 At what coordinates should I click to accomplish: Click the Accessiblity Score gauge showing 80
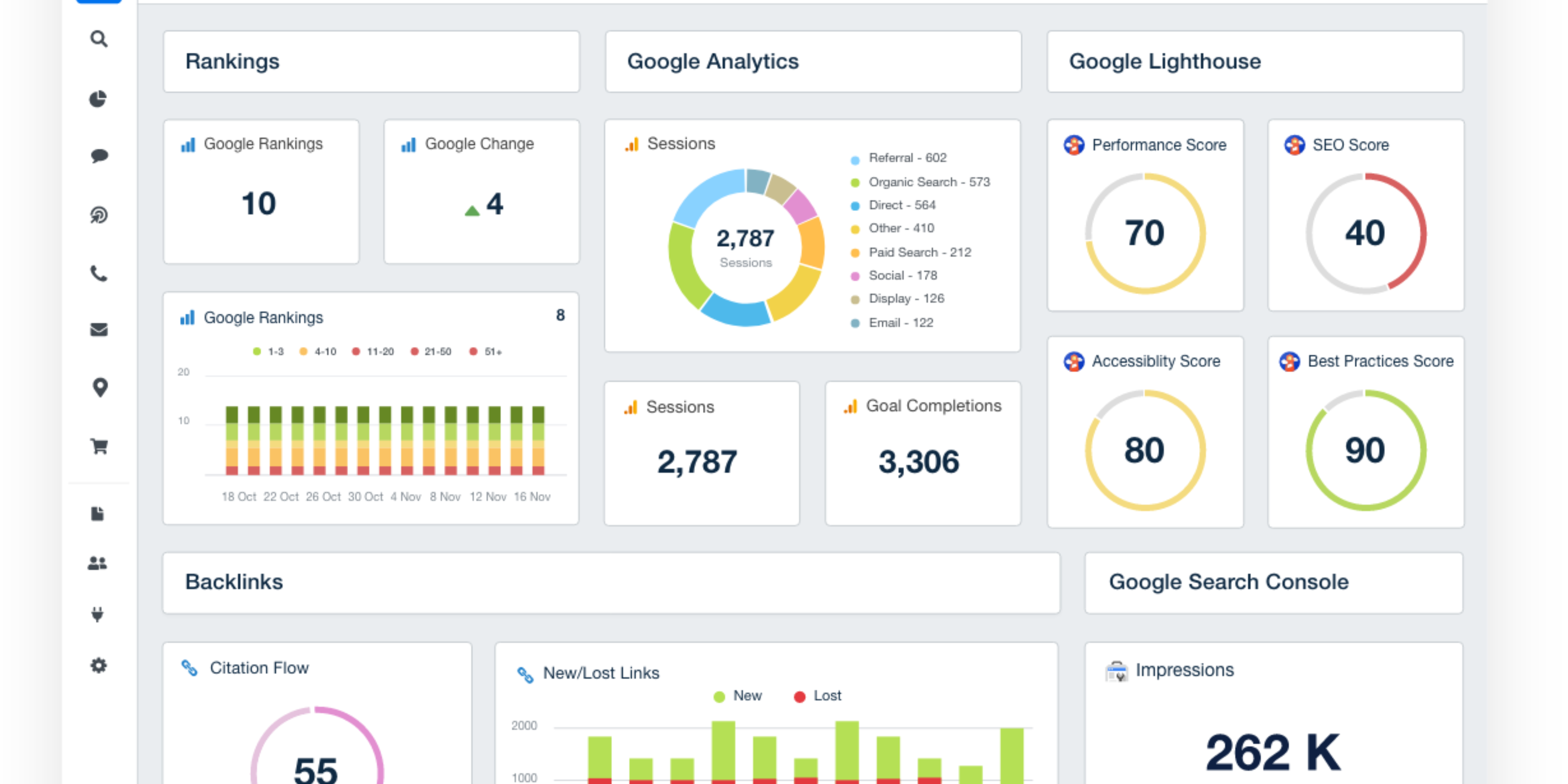[x=1145, y=451]
